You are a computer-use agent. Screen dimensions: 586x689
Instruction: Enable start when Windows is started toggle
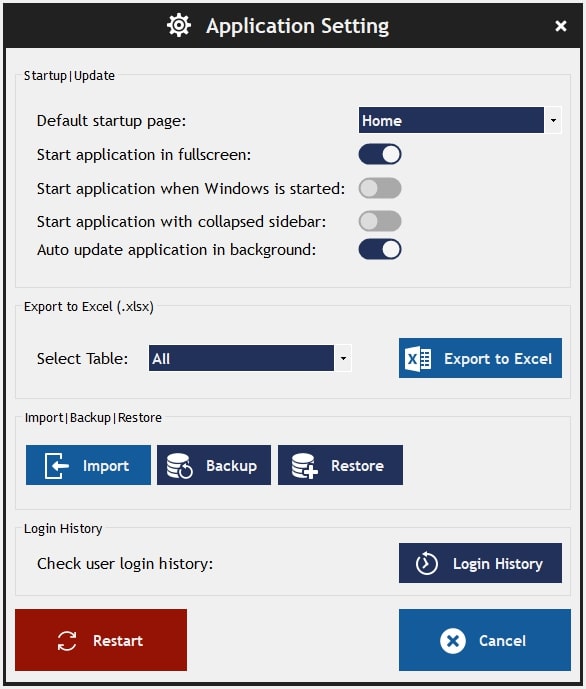tap(380, 188)
